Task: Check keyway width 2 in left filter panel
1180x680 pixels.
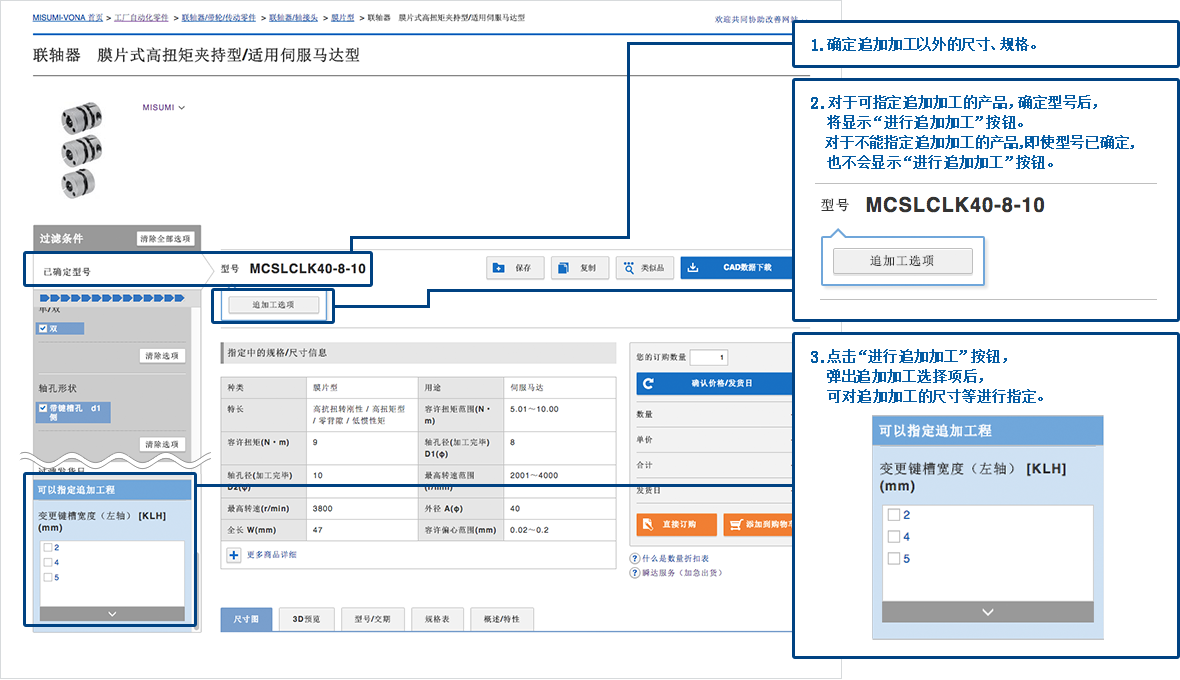Action: pos(48,548)
